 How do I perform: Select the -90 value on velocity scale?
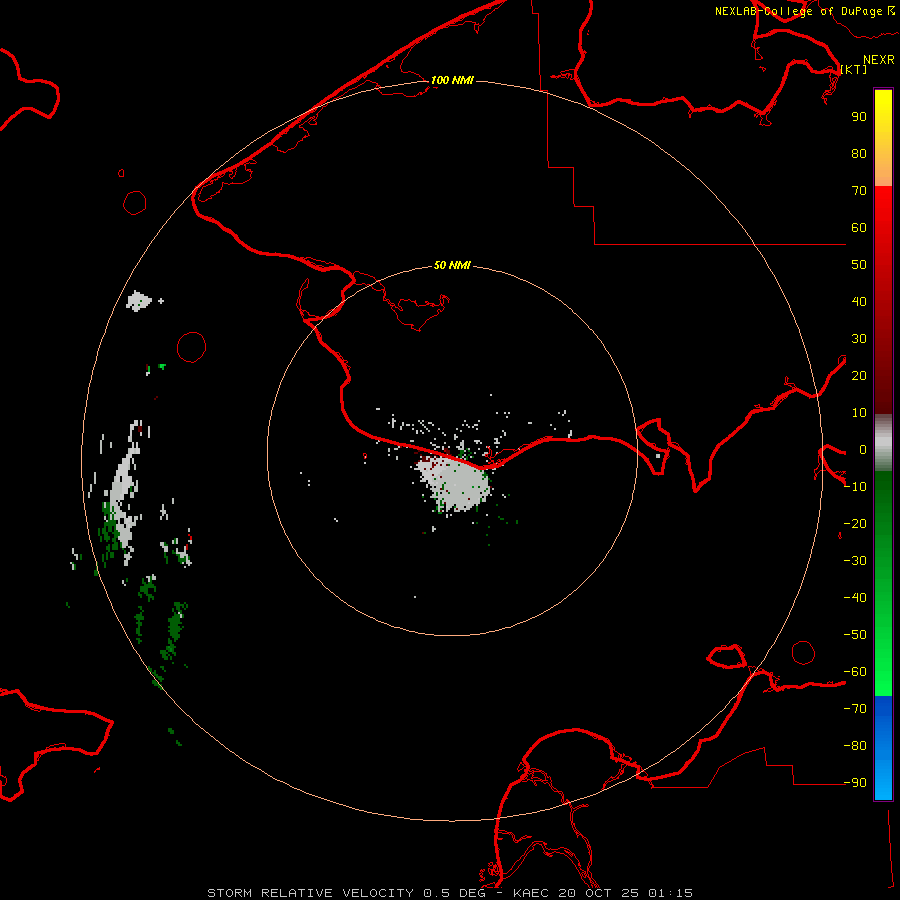pos(855,782)
